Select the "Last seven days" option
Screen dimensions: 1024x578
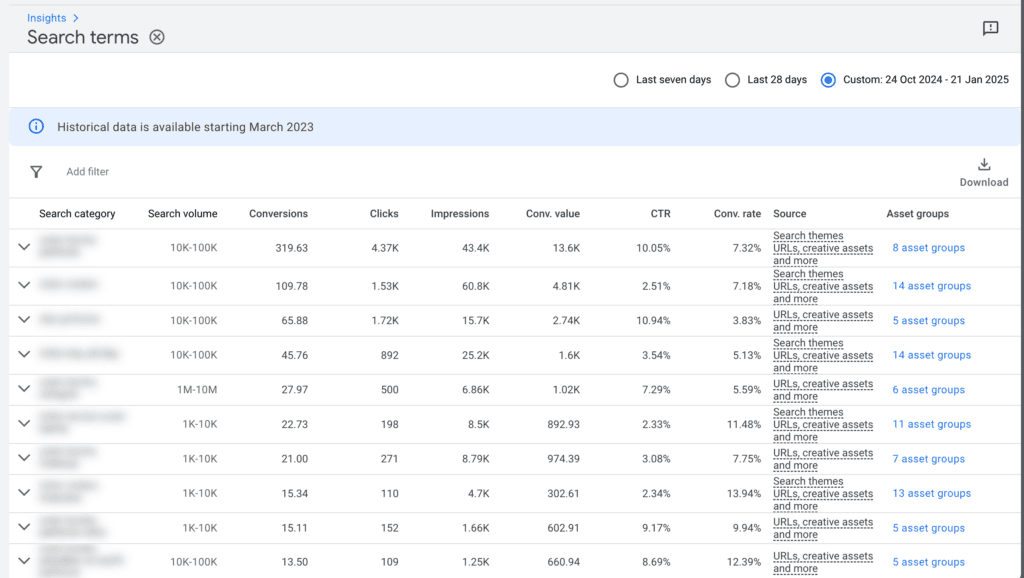[x=621, y=79]
